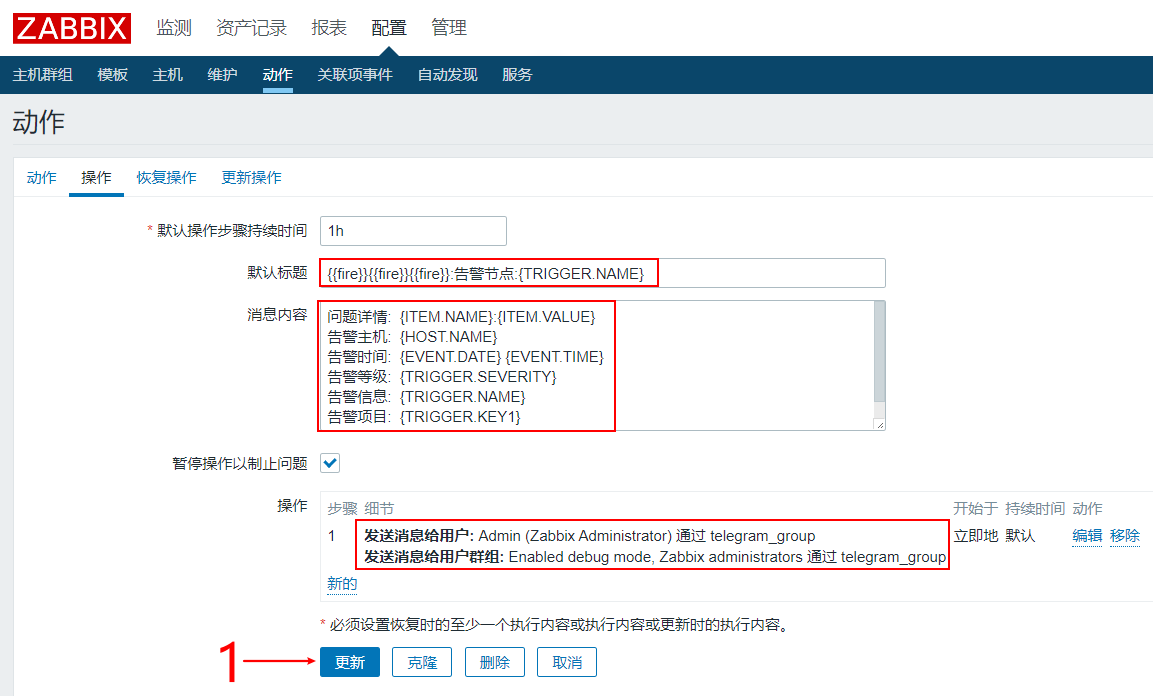Open the 管理 top menu

(x=449, y=28)
